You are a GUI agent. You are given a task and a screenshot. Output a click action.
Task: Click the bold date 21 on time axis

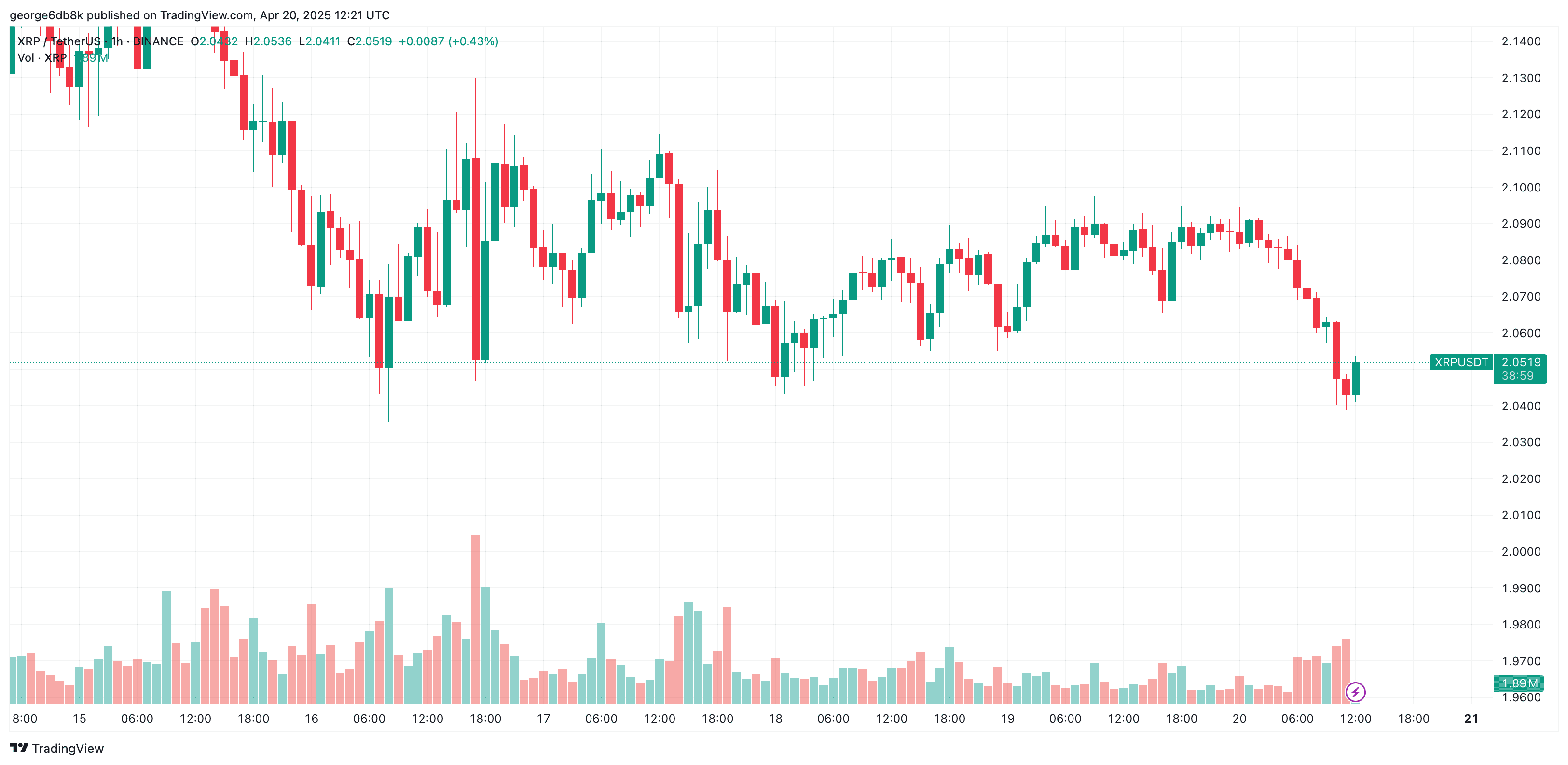point(1471,719)
